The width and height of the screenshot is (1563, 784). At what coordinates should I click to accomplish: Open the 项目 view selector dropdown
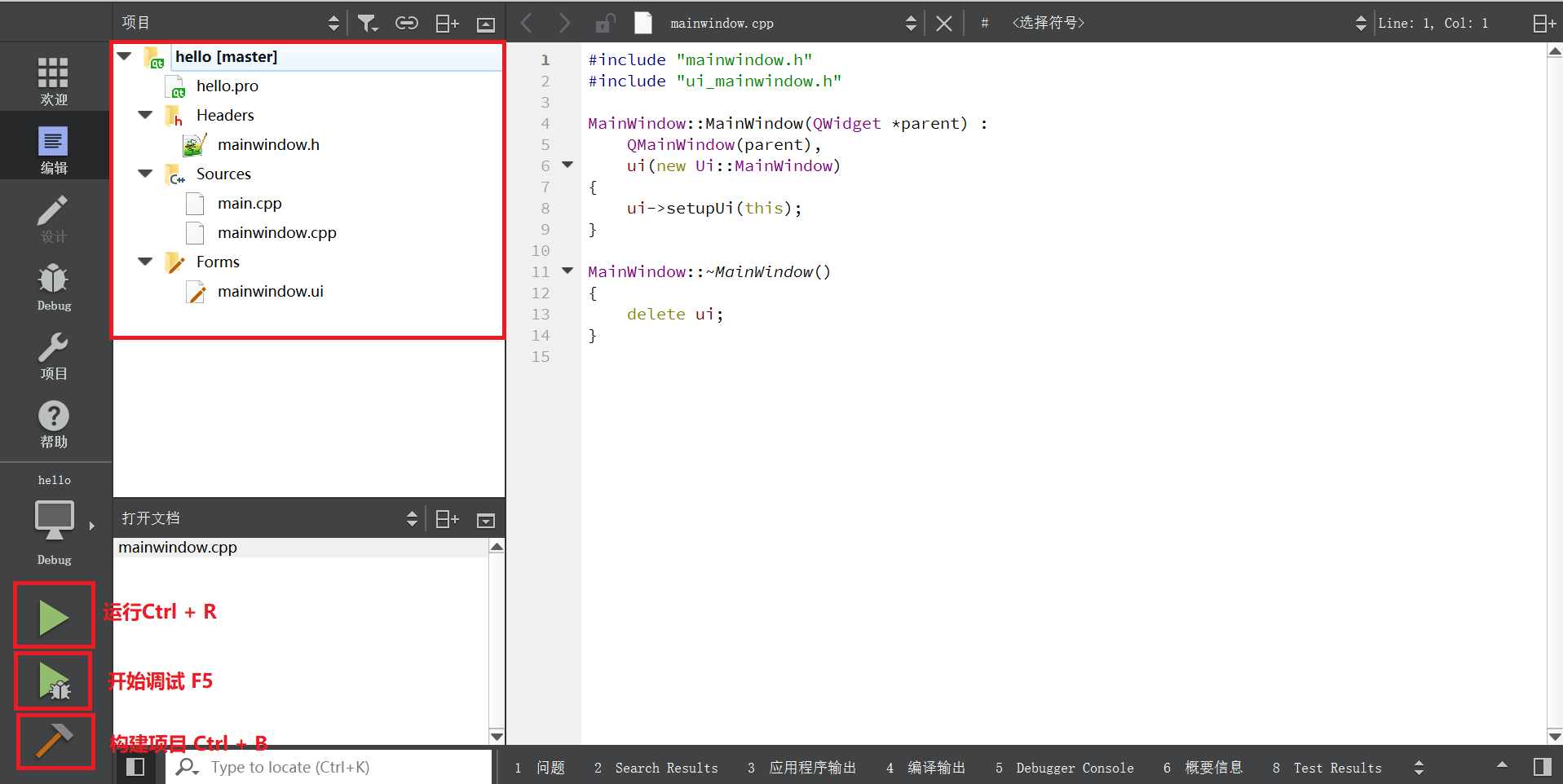231,24
